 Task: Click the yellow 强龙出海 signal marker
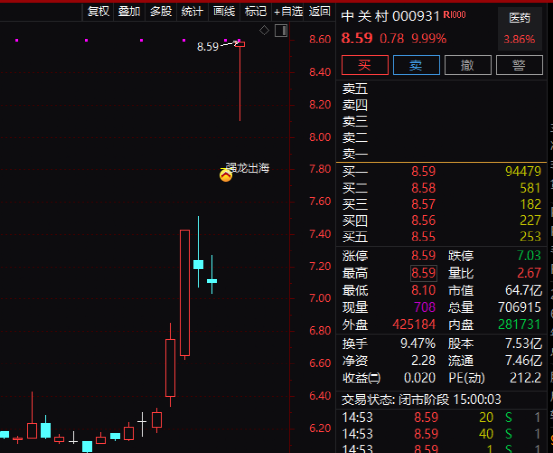[x=226, y=175]
